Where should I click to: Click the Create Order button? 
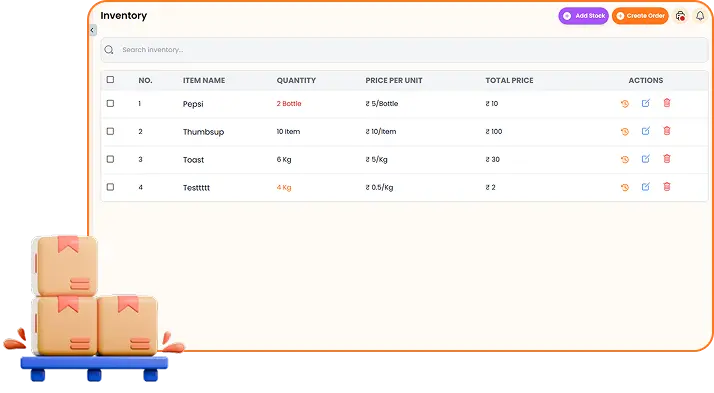click(x=640, y=16)
